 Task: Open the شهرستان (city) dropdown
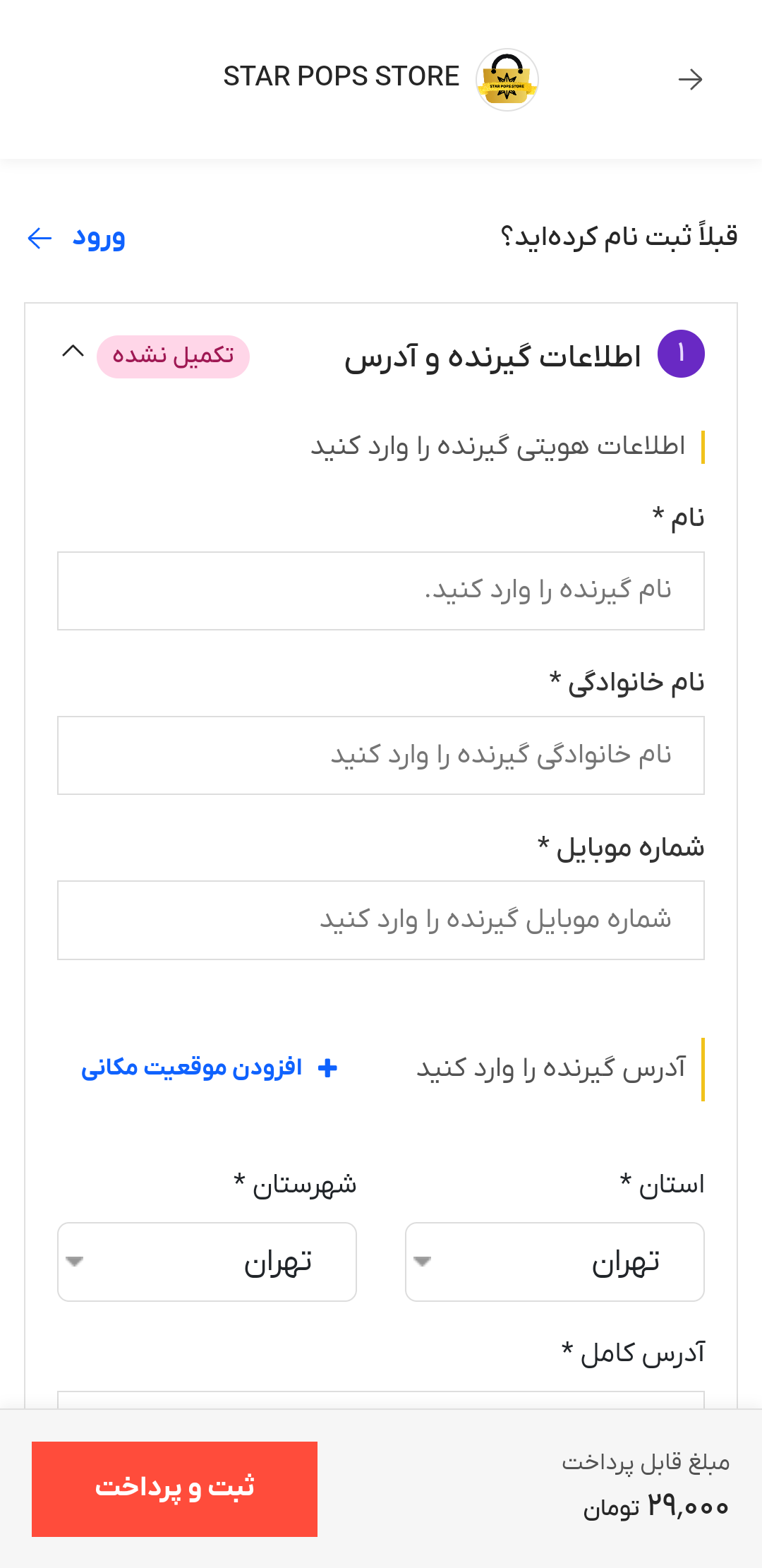point(207,1262)
